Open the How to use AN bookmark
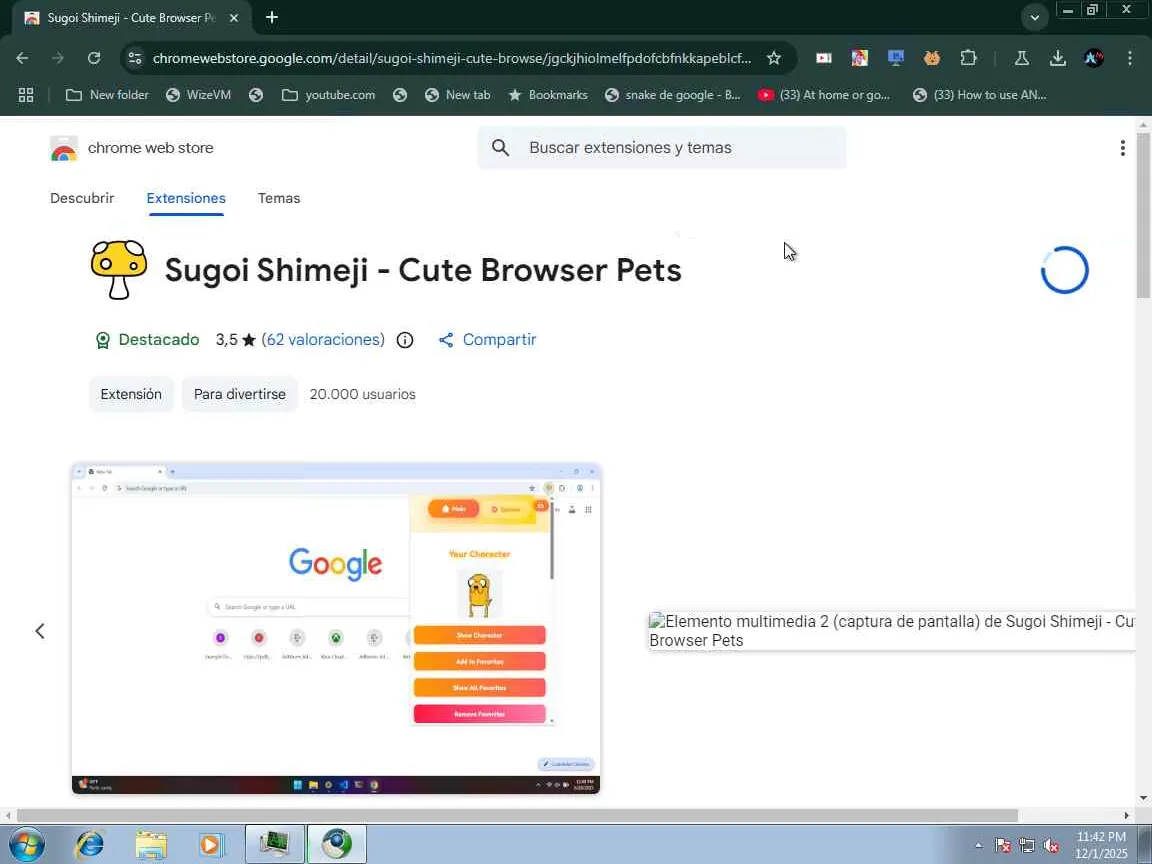 click(979, 95)
